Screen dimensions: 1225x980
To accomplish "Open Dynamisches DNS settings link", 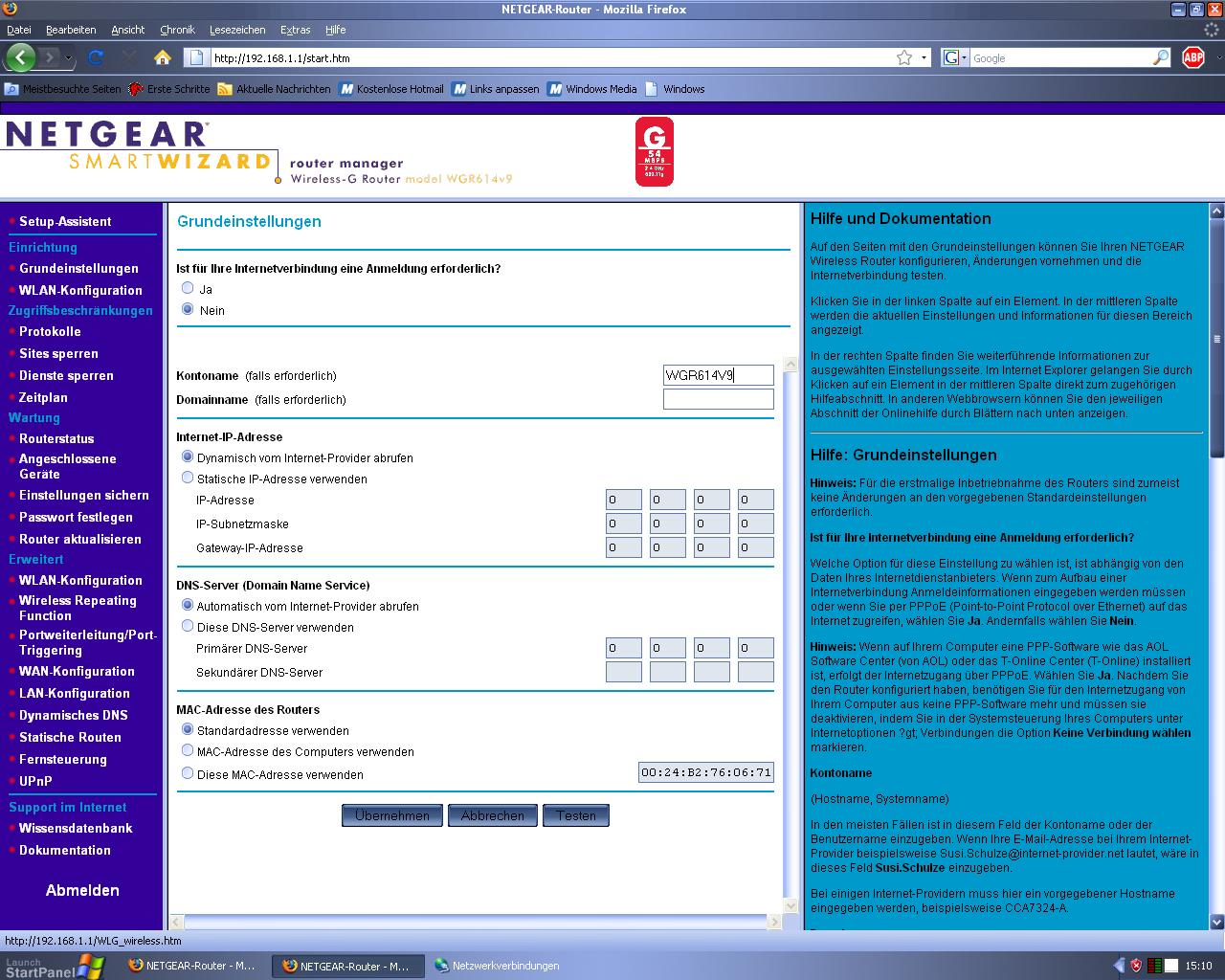I will coord(74,715).
